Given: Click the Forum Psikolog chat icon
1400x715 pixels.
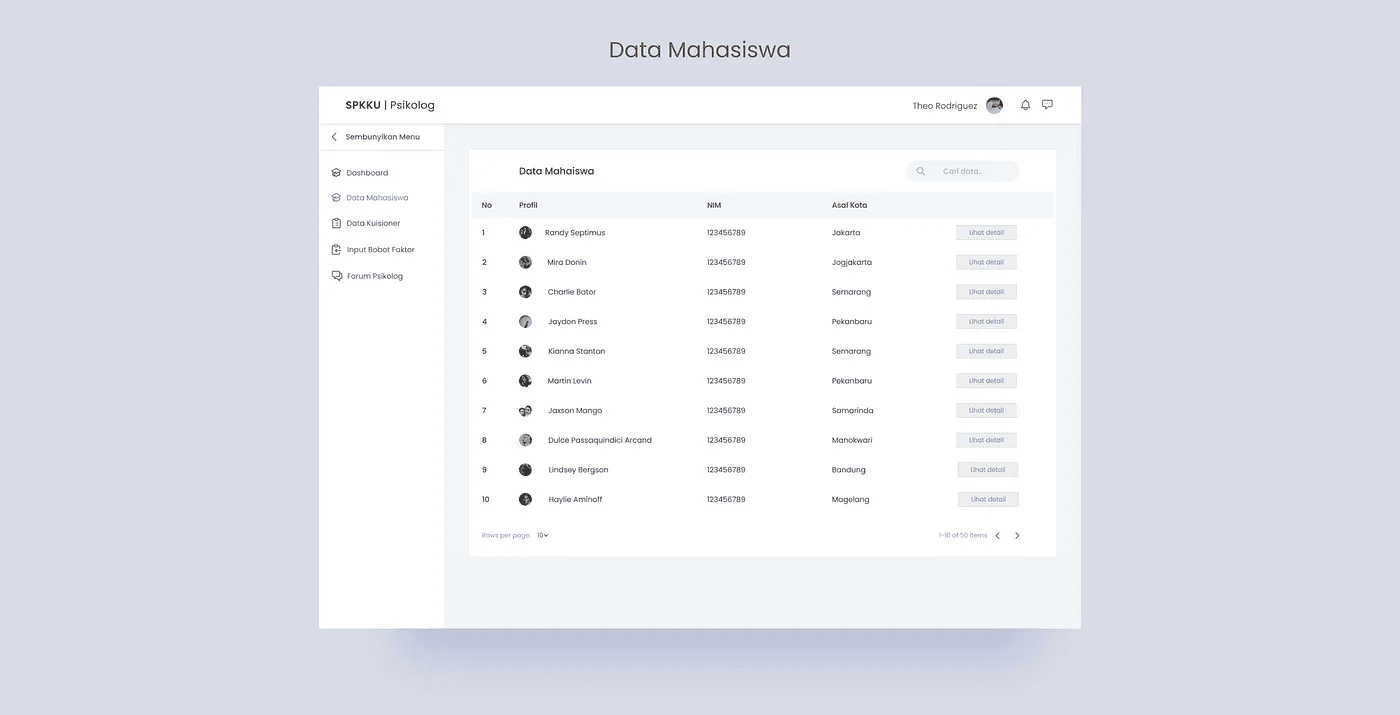Looking at the screenshot, I should coord(337,276).
